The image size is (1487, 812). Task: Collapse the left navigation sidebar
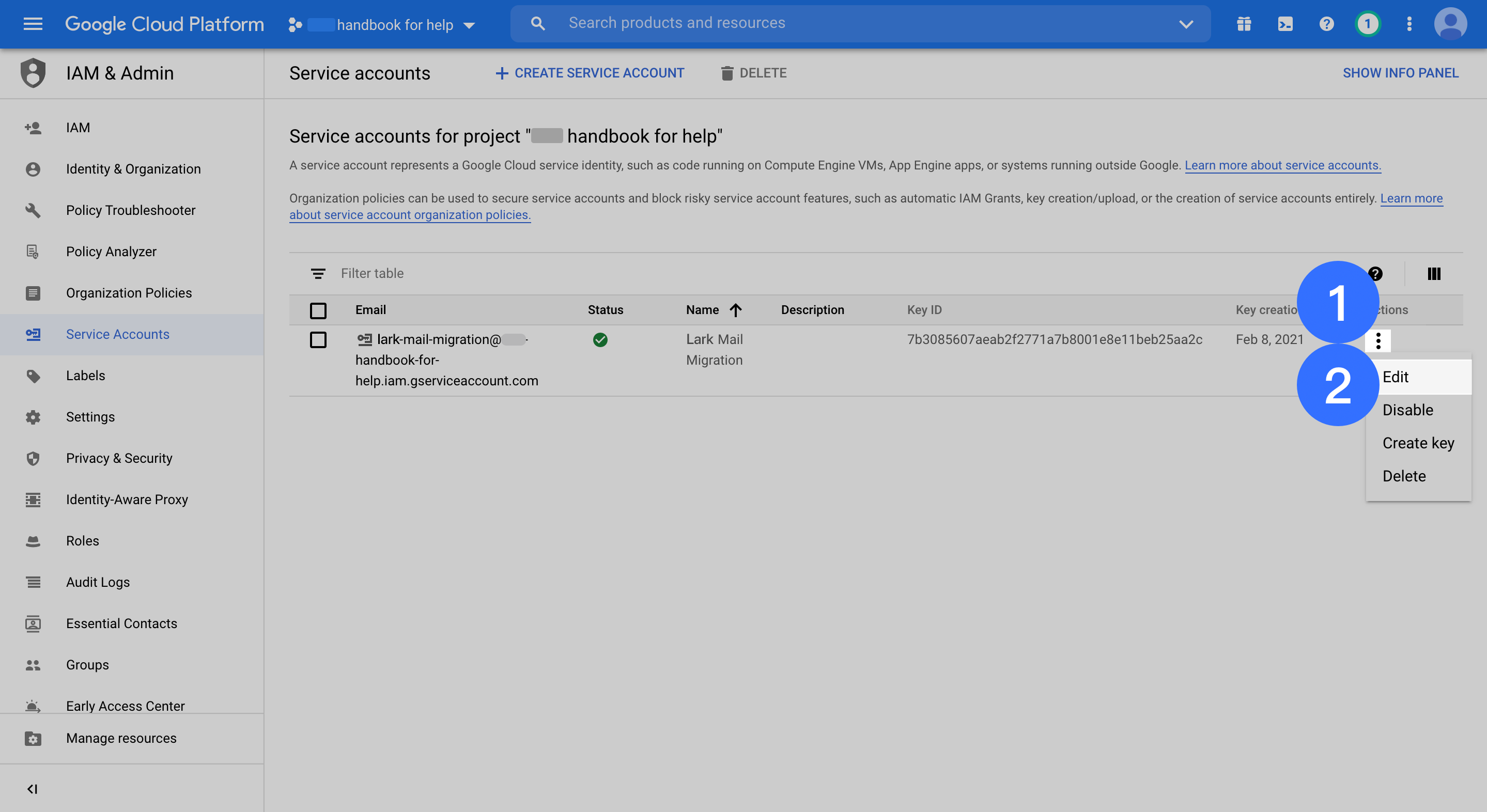(x=33, y=789)
